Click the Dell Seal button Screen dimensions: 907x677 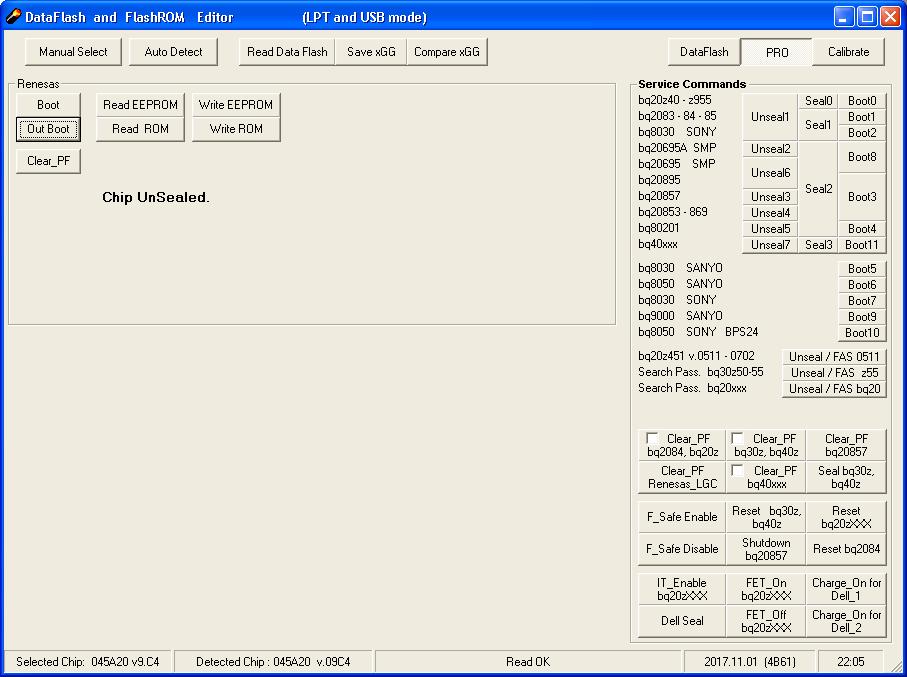[682, 621]
